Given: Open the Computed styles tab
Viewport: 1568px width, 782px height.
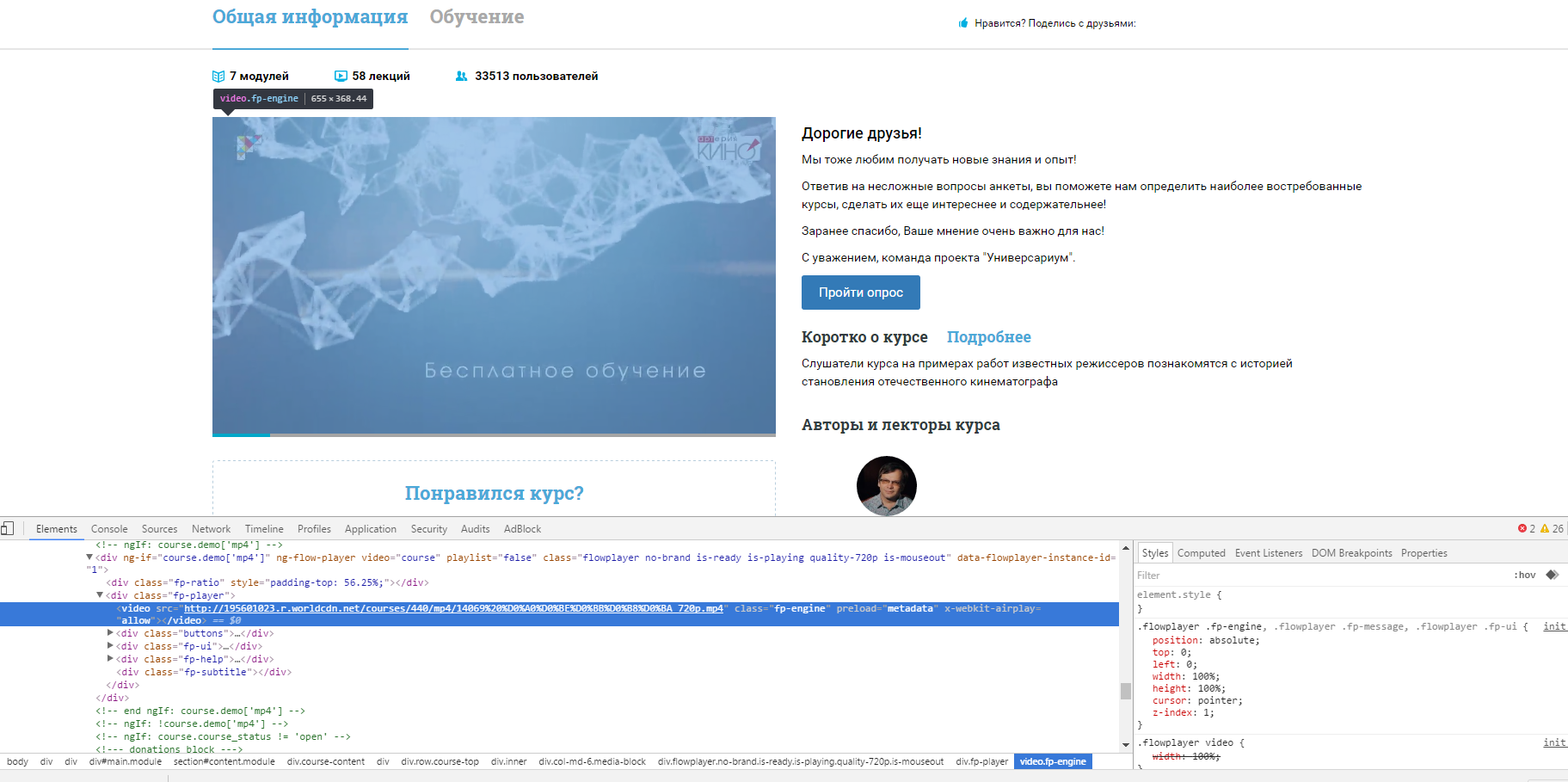Looking at the screenshot, I should (x=1201, y=553).
